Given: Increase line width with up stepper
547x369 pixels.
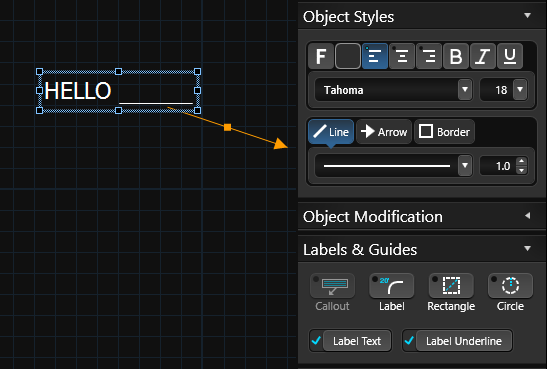Looking at the screenshot, I should pos(522,161).
